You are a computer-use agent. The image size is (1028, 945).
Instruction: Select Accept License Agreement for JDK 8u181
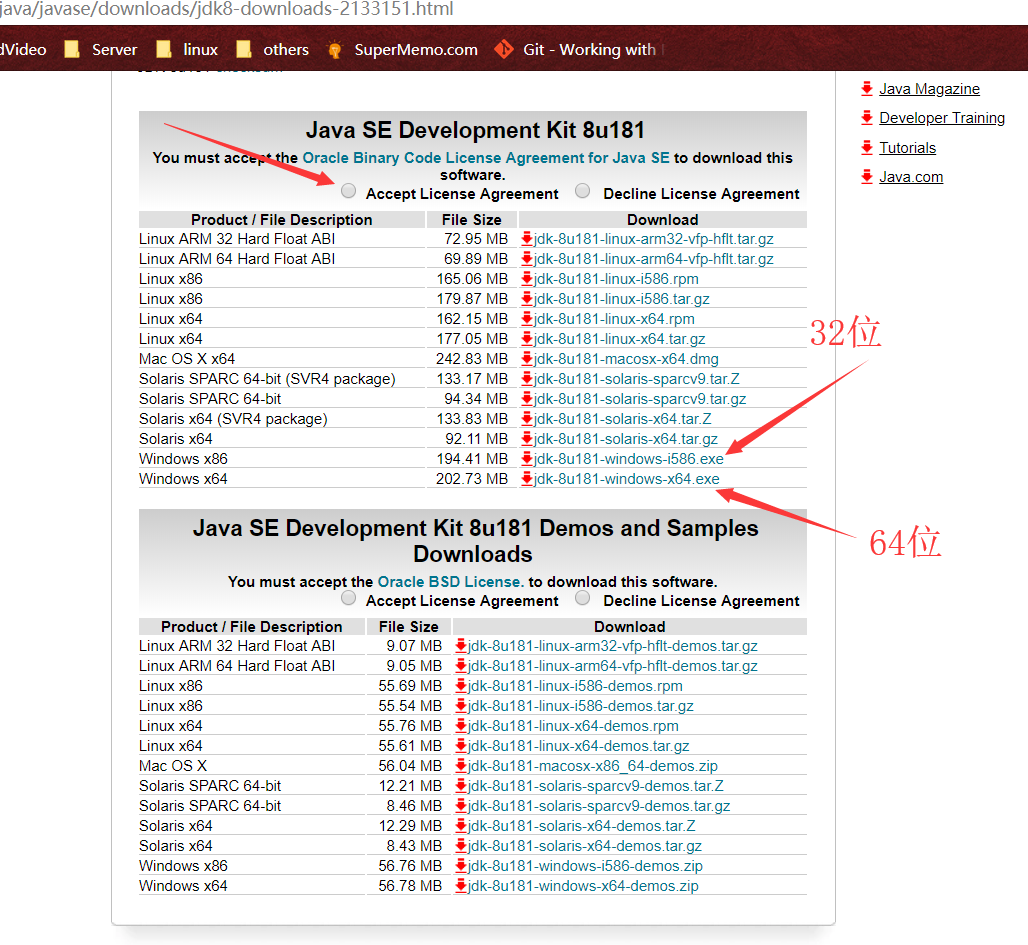coord(349,191)
